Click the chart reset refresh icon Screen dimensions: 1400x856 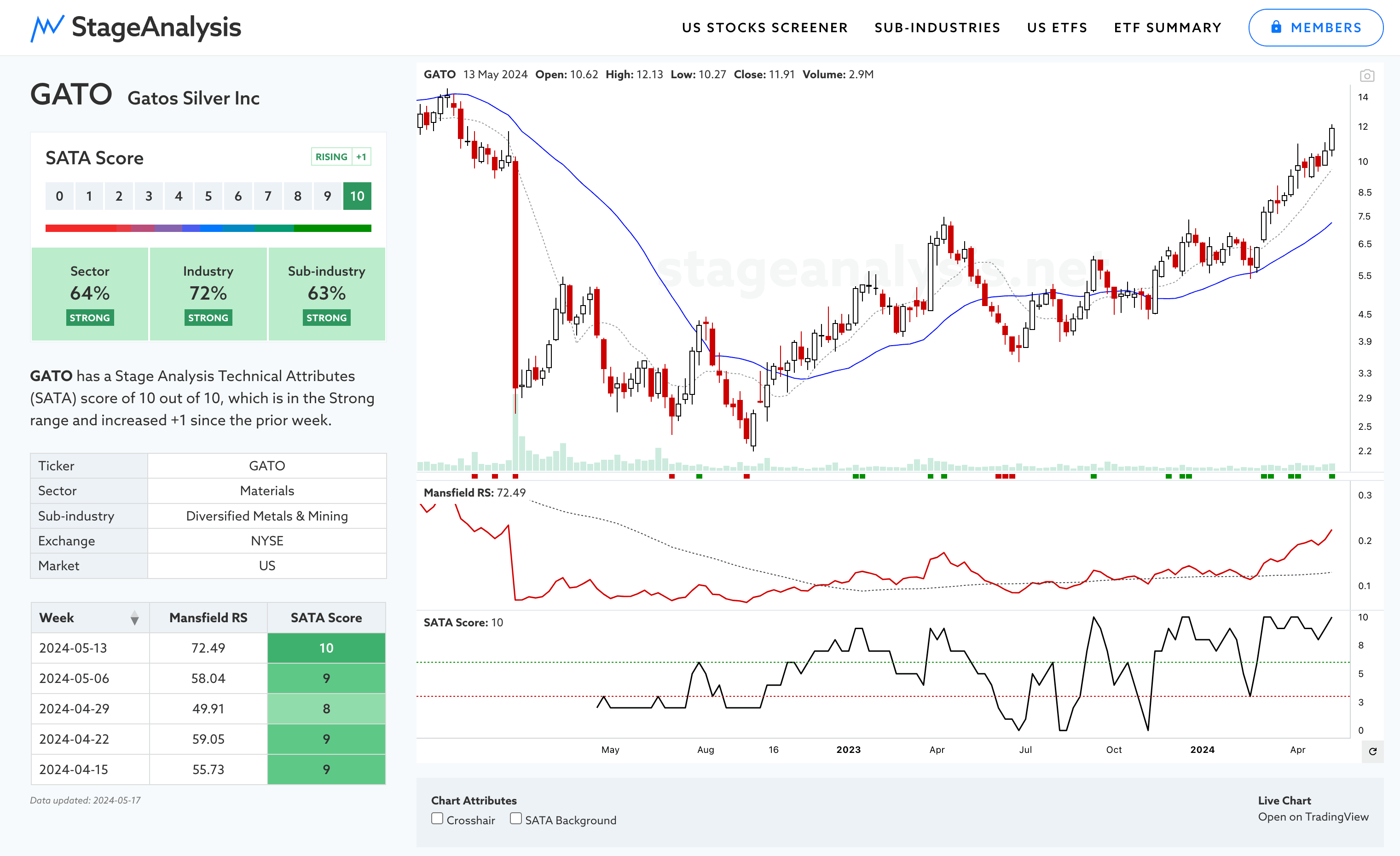pyautogui.click(x=1373, y=752)
